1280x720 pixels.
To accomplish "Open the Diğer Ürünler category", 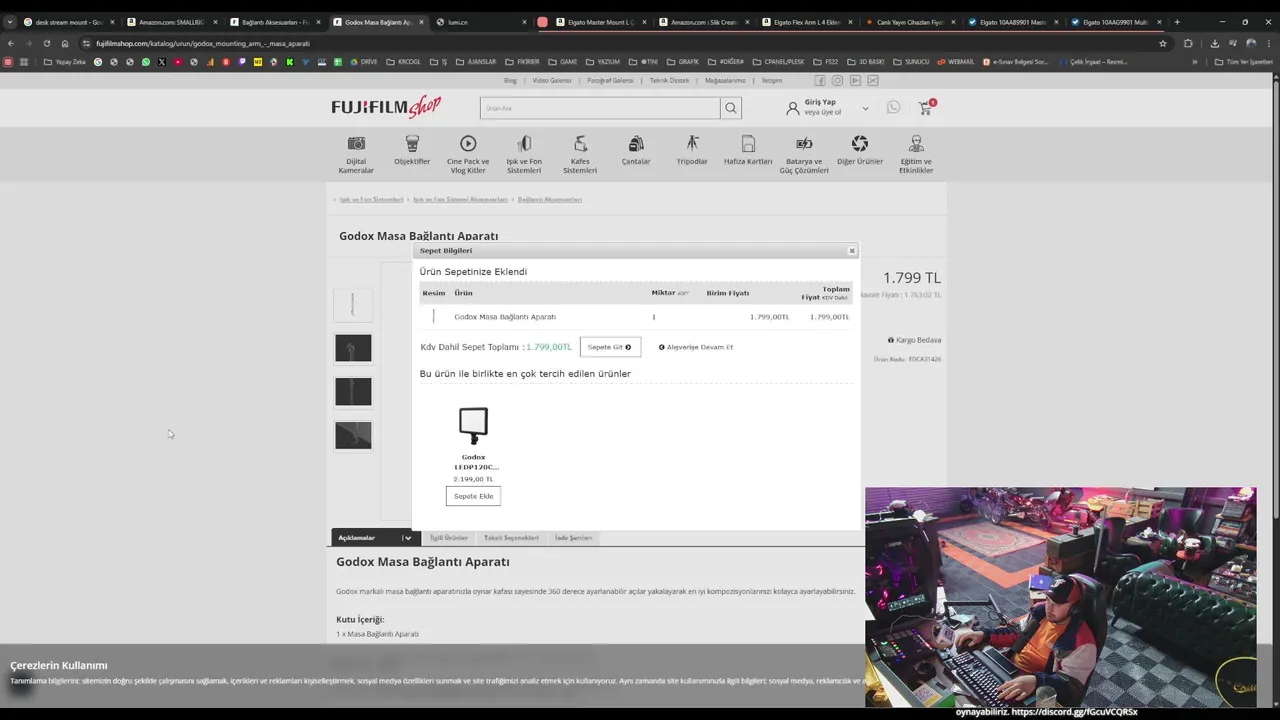I will [x=860, y=151].
